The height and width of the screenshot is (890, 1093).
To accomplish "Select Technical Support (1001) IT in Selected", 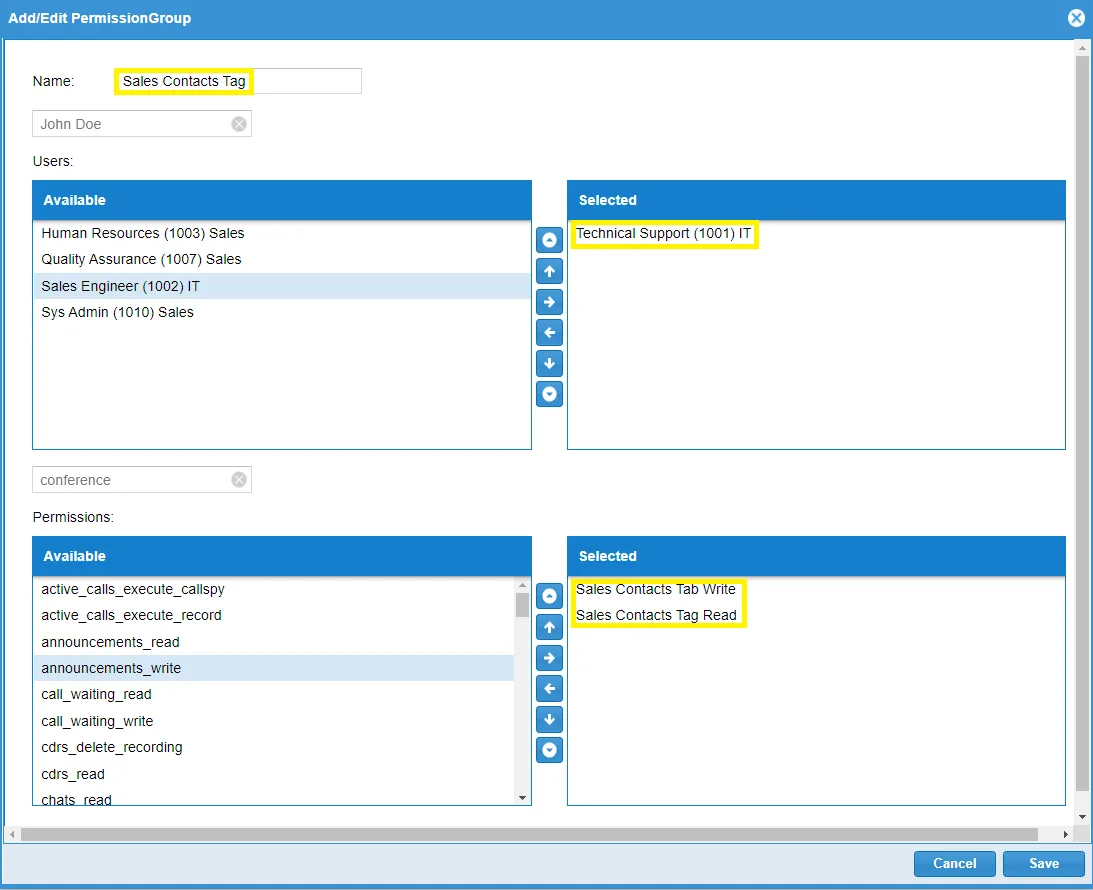I will point(816,233).
